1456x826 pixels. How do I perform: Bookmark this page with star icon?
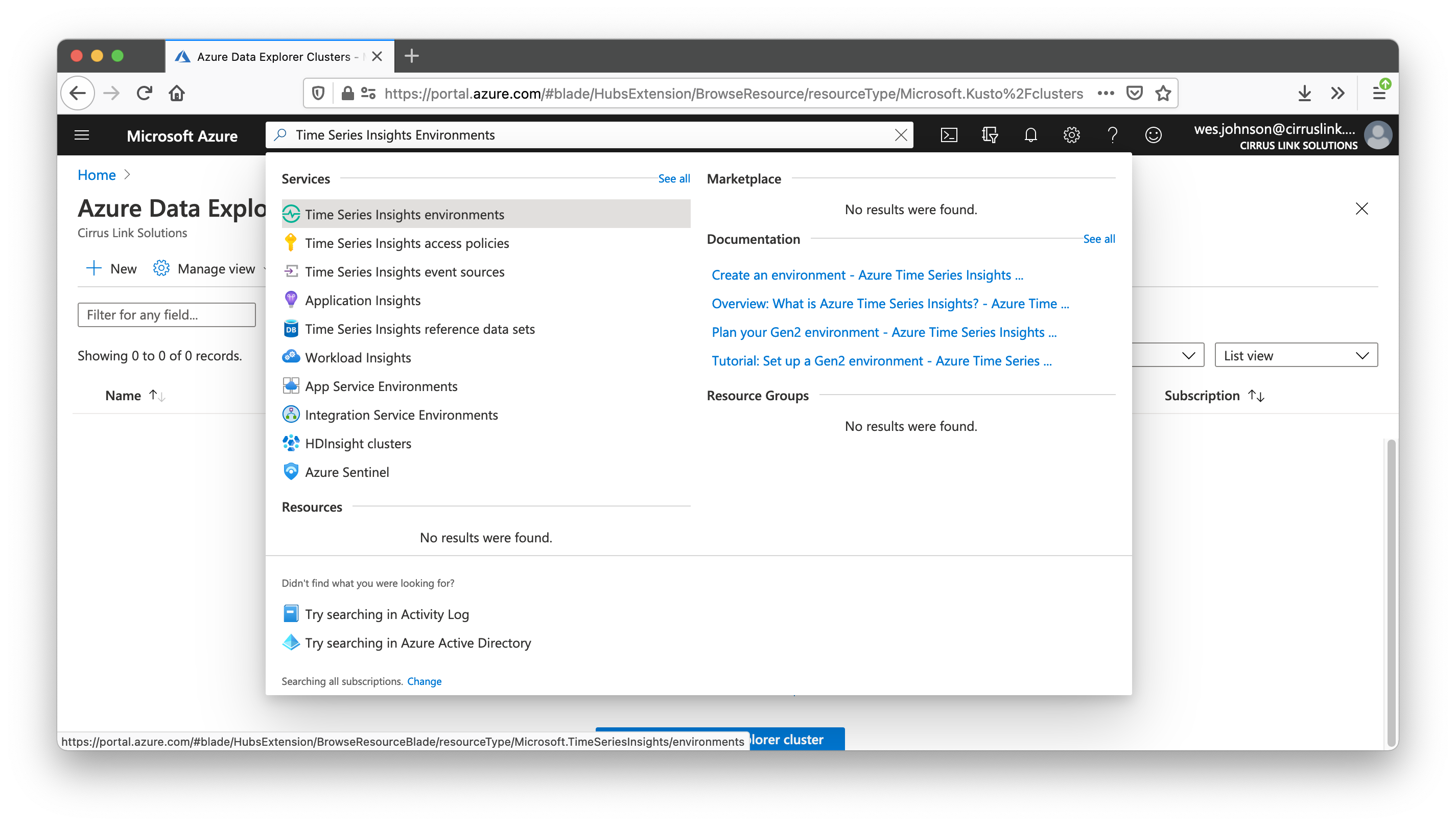click(x=1163, y=93)
